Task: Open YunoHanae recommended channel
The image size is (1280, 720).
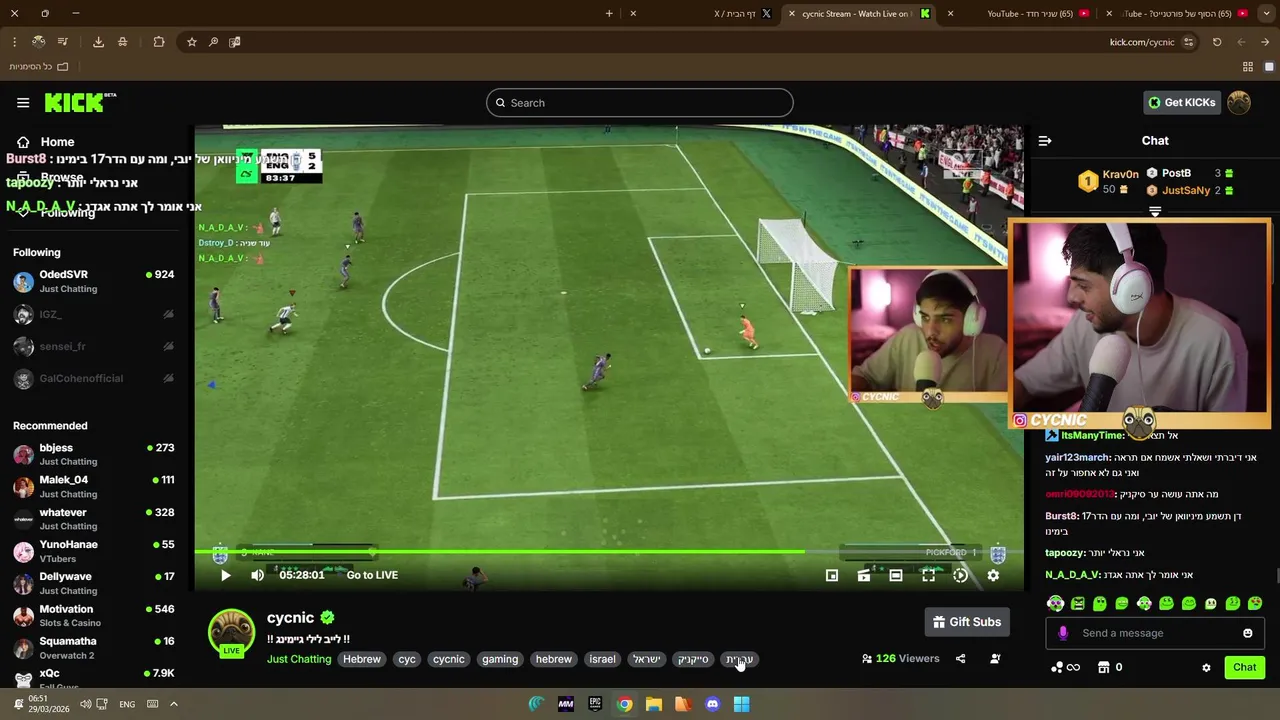Action: pyautogui.click(x=94, y=551)
